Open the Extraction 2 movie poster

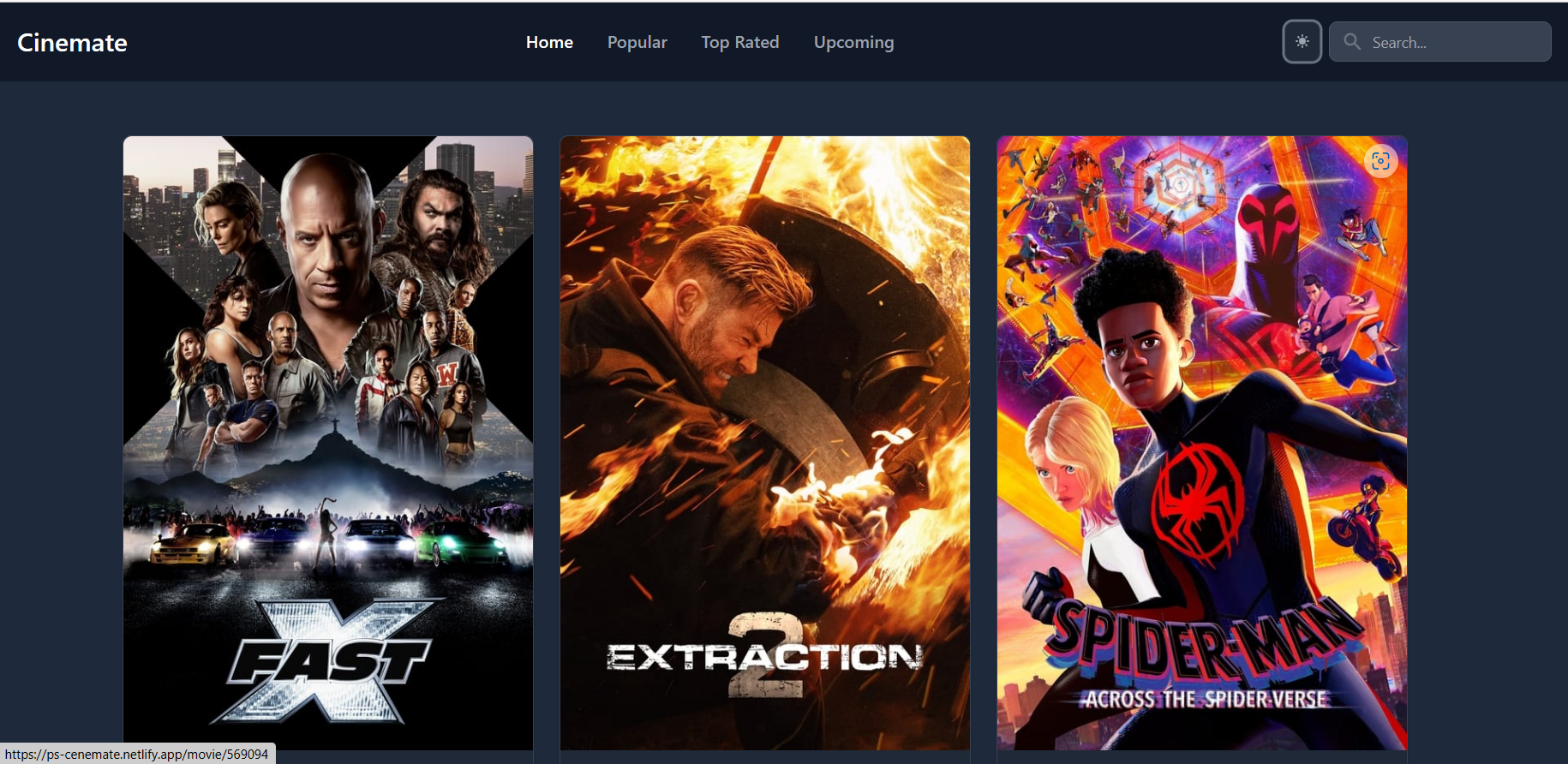coord(765,443)
